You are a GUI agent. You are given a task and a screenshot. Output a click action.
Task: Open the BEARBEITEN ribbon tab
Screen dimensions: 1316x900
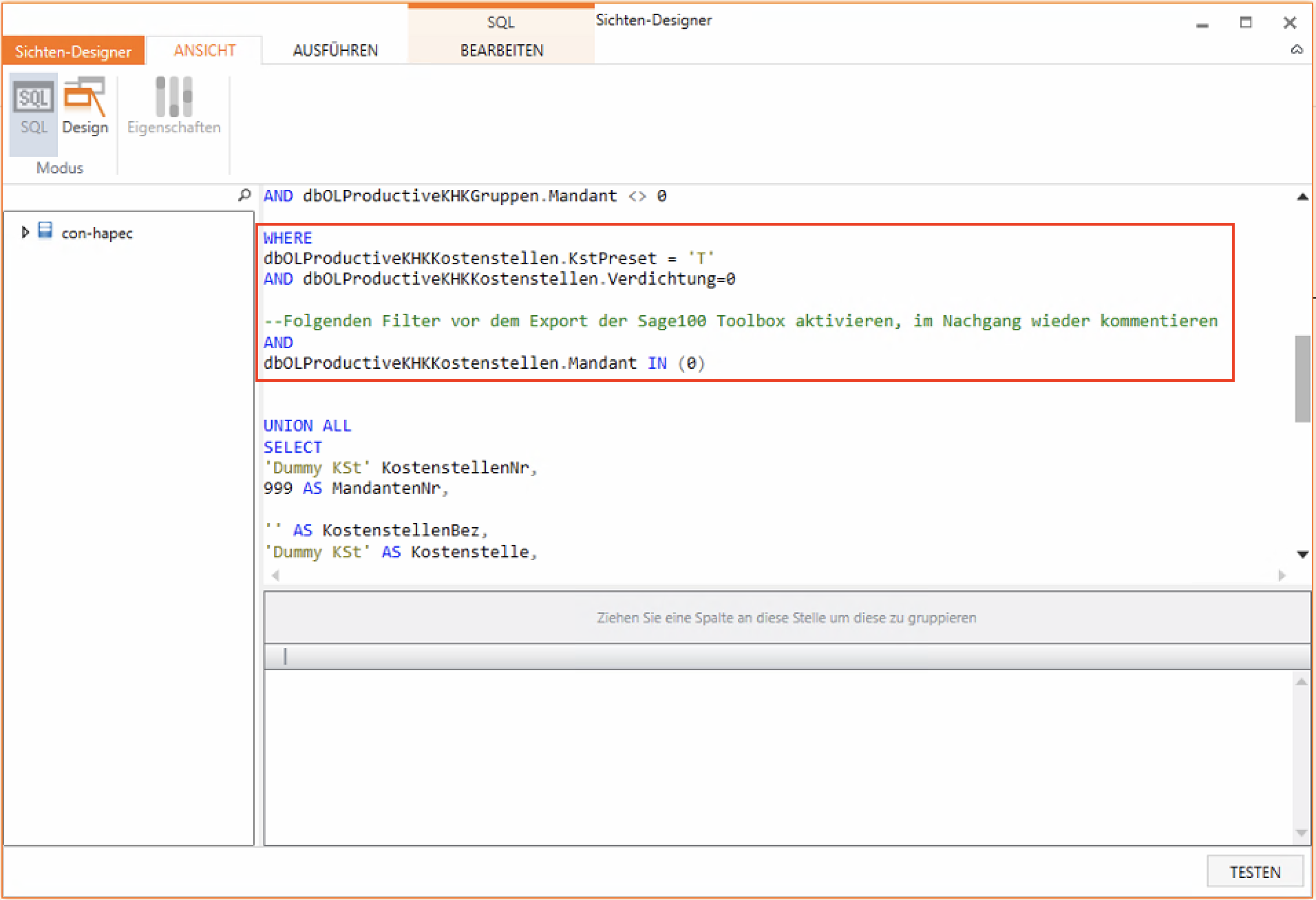502,51
